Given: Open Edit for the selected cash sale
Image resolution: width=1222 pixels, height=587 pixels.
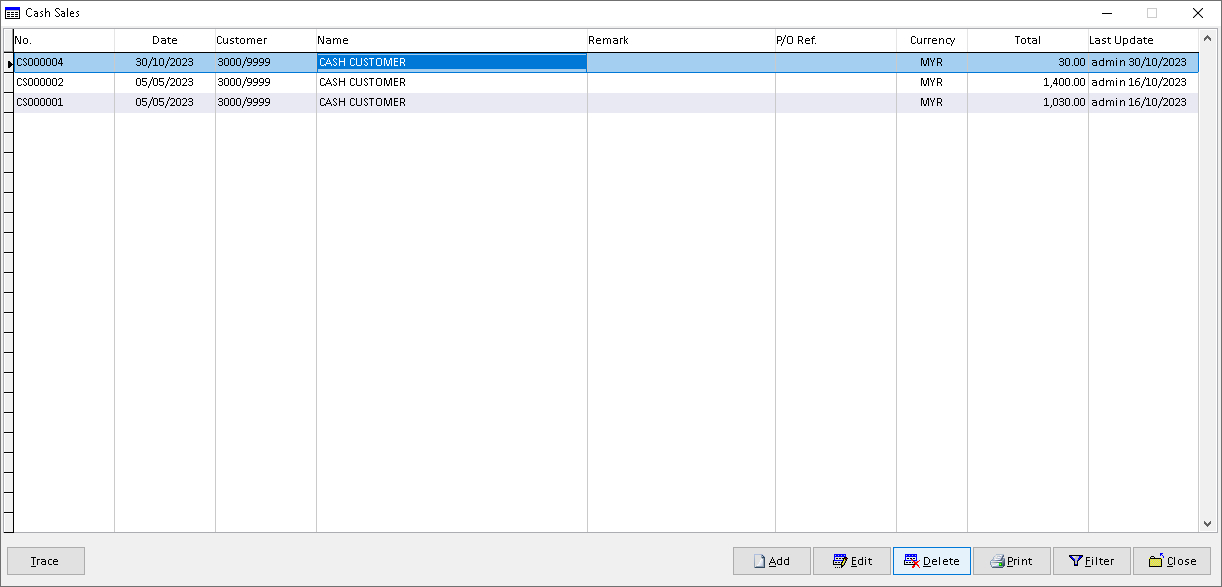Looking at the screenshot, I should (851, 561).
